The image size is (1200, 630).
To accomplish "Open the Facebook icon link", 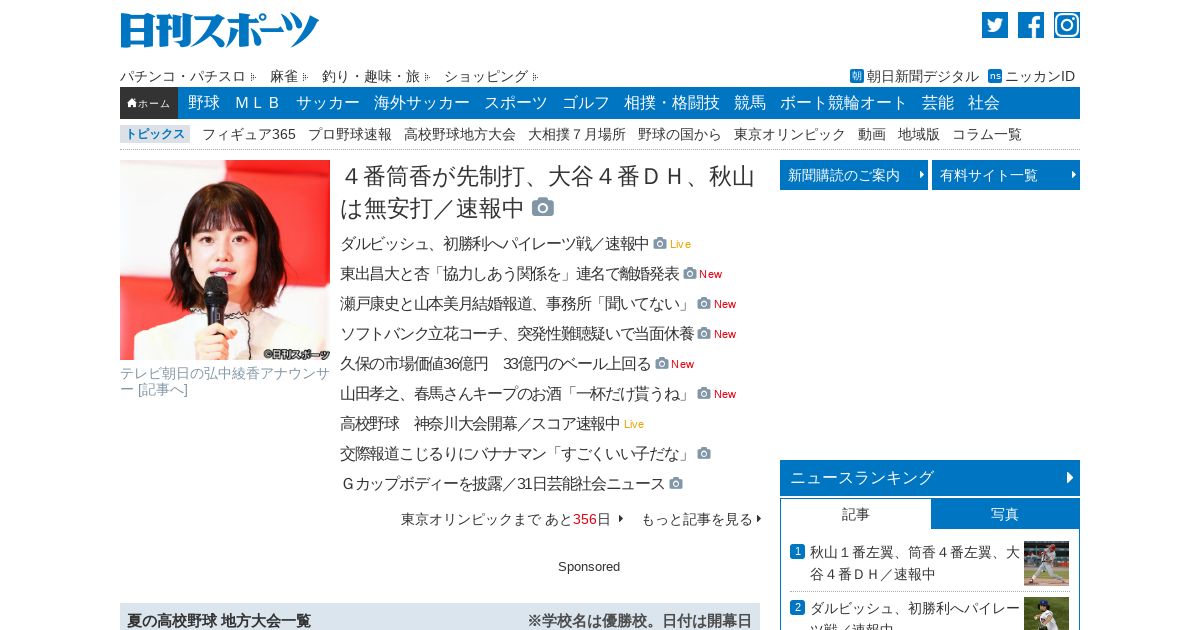I will point(1031,25).
